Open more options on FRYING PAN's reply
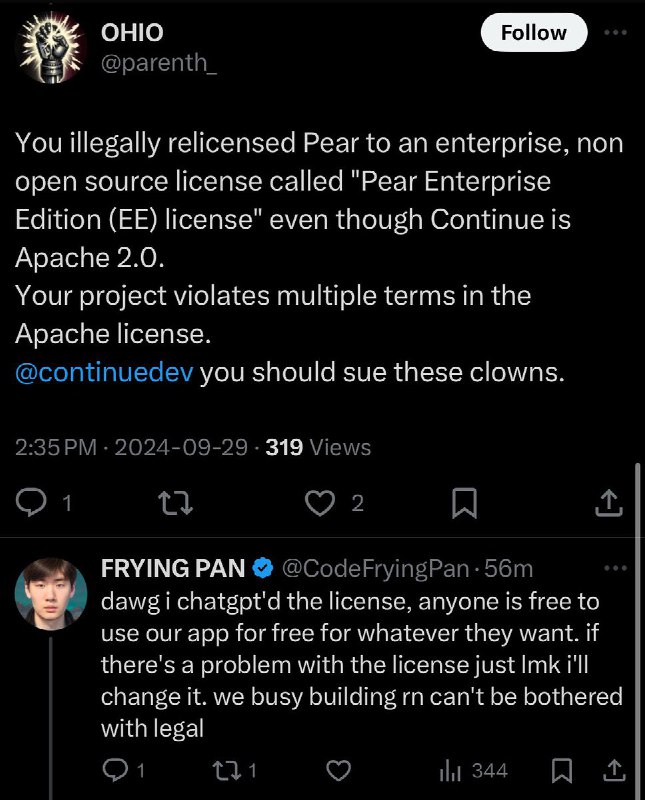 pos(615,568)
